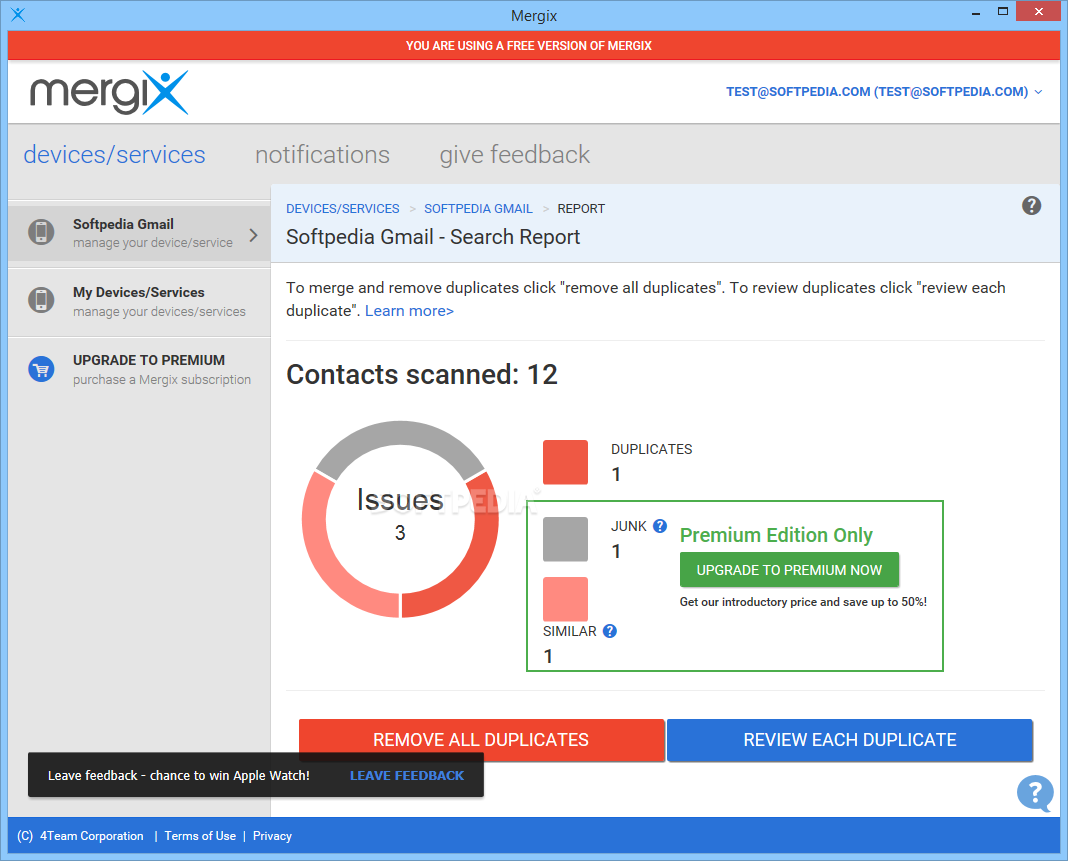The width and height of the screenshot is (1068, 861).
Task: Click the Mergix title bar app icon
Action: coord(18,14)
